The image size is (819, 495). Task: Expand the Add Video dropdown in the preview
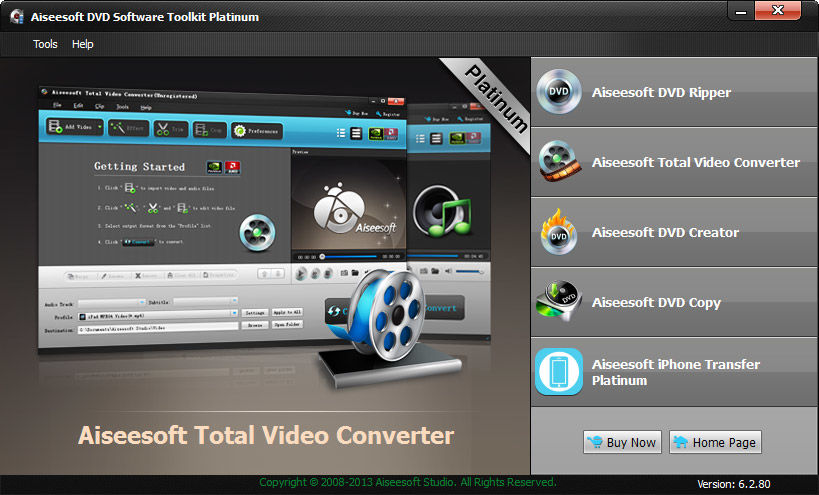(98, 128)
